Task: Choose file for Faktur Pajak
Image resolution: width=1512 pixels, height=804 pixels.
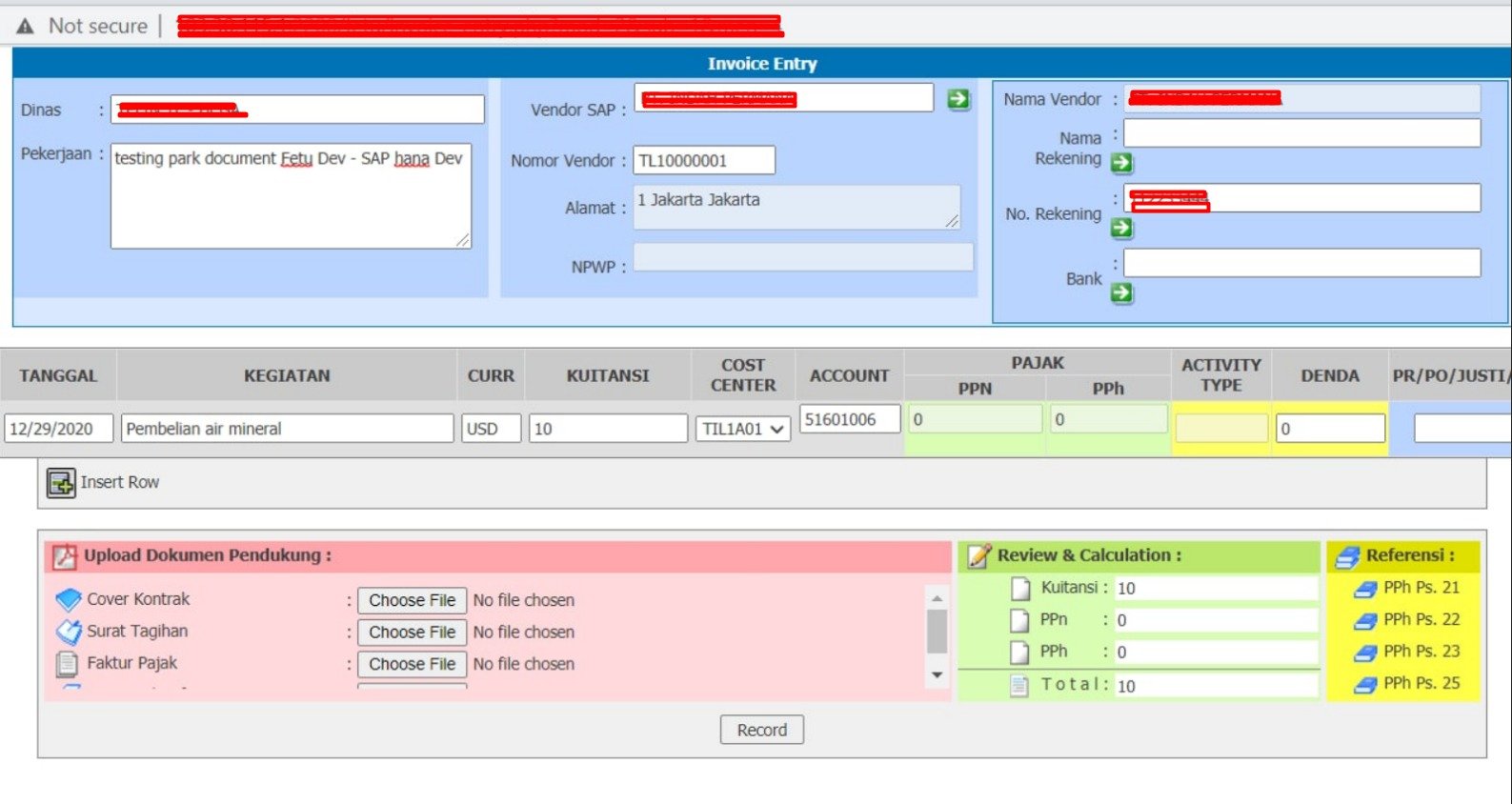Action: coord(412,664)
